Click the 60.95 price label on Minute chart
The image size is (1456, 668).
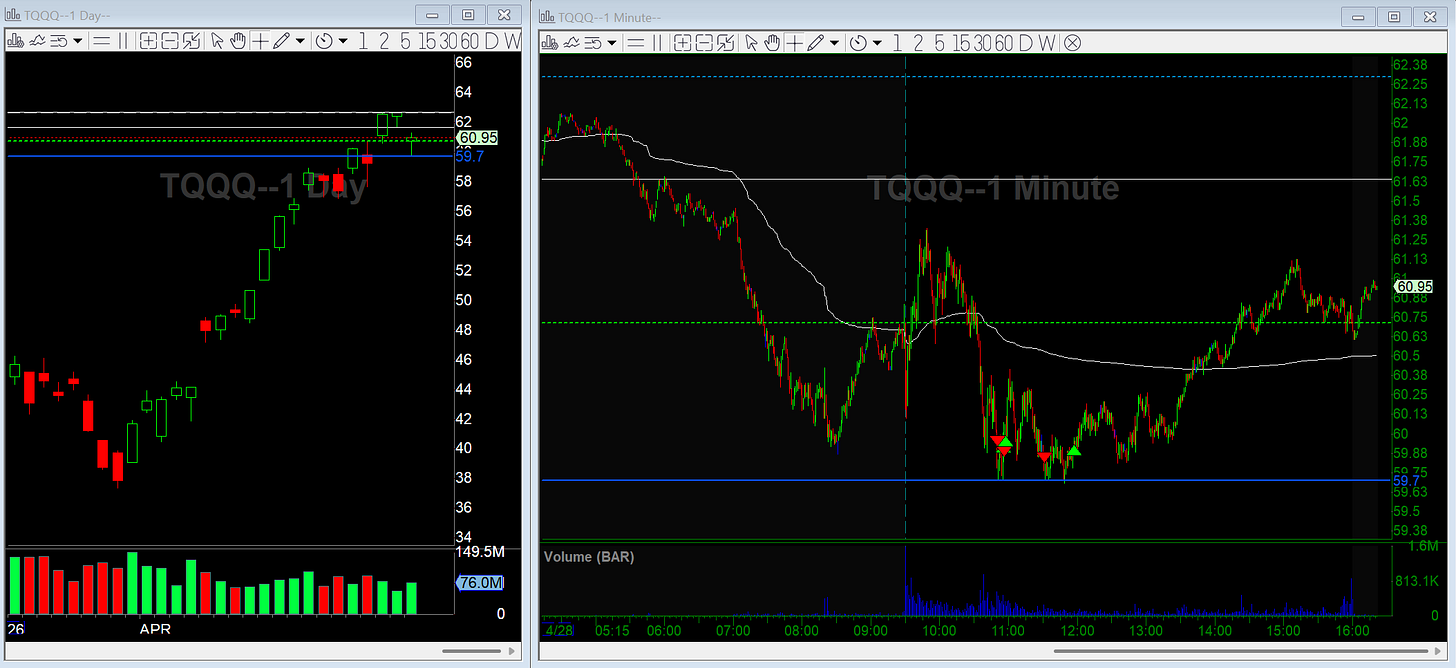[1413, 287]
